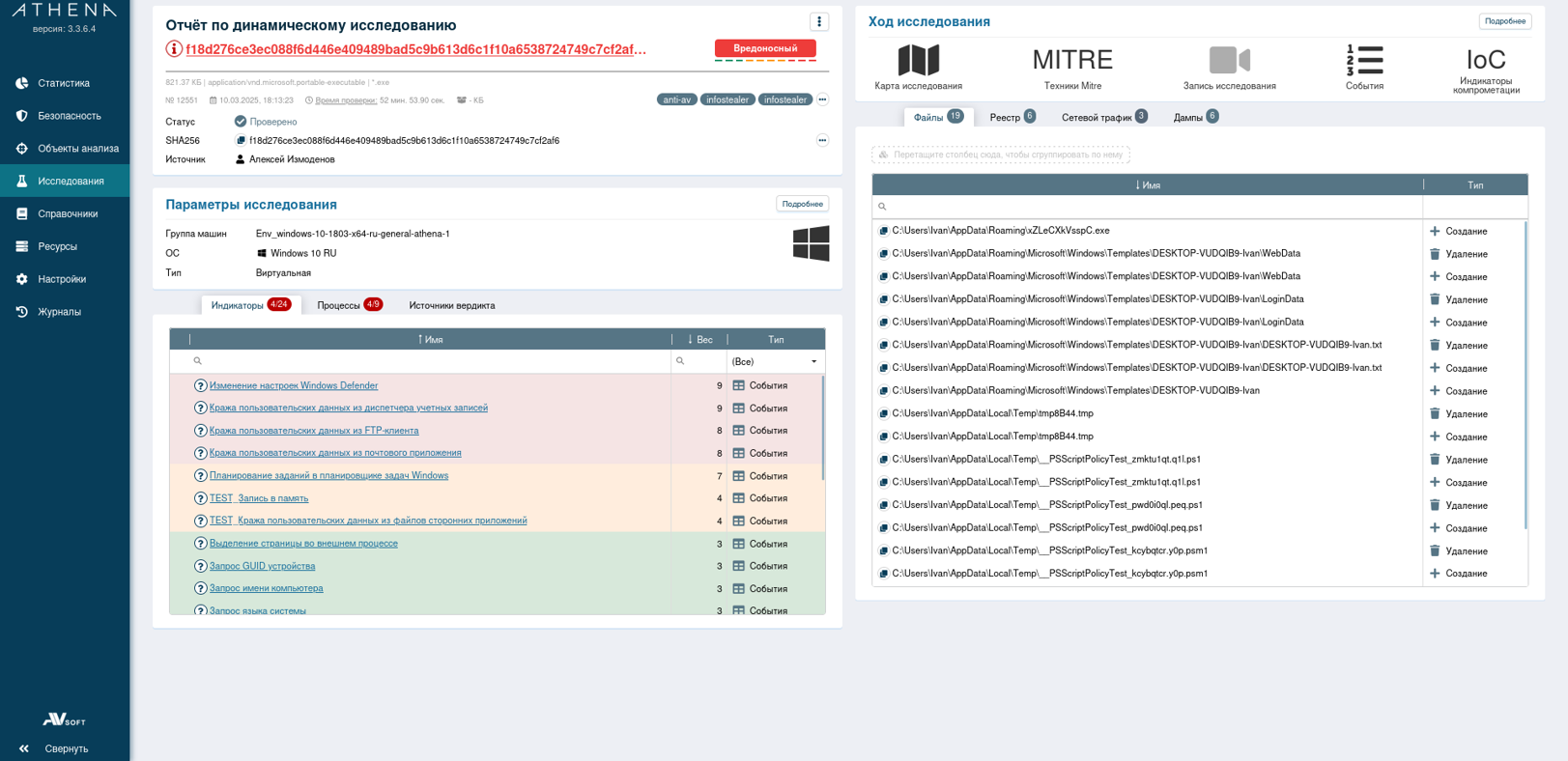Open the Тип filter dropdown (Все)

click(x=775, y=361)
